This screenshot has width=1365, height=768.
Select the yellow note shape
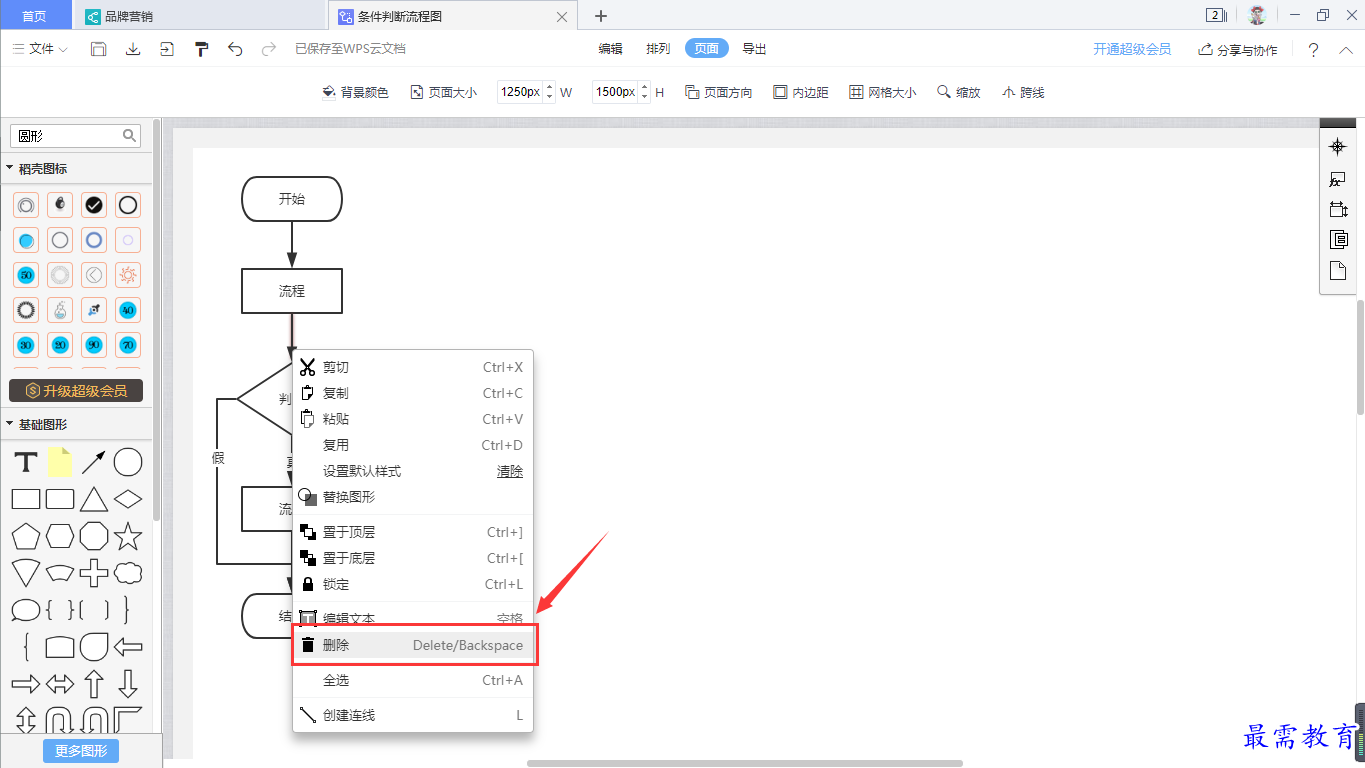coord(60,462)
